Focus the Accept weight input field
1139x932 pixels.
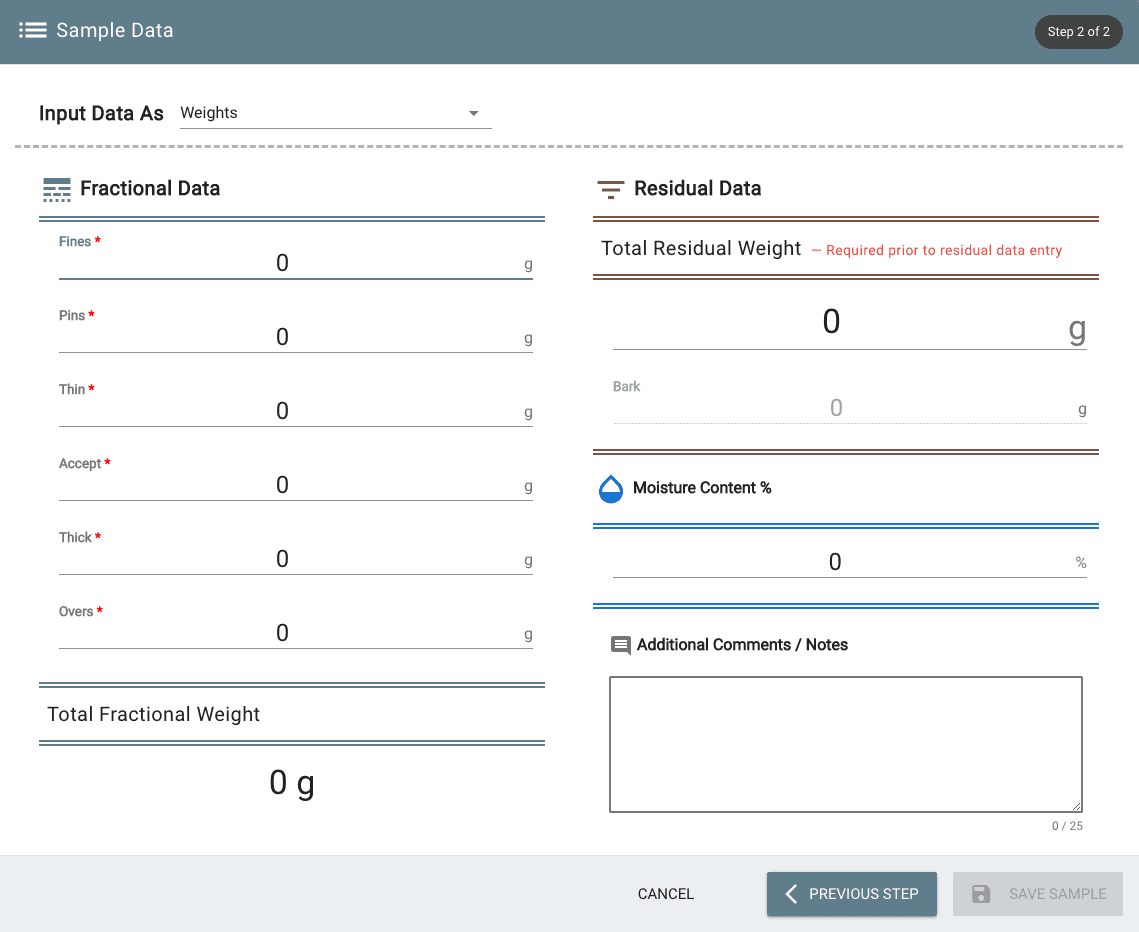pyautogui.click(x=296, y=485)
